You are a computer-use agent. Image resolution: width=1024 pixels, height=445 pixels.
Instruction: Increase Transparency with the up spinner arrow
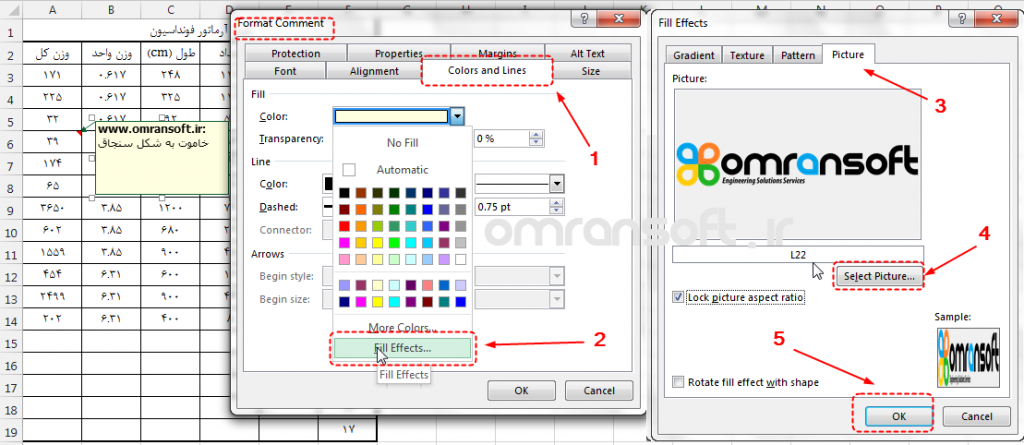(537, 135)
